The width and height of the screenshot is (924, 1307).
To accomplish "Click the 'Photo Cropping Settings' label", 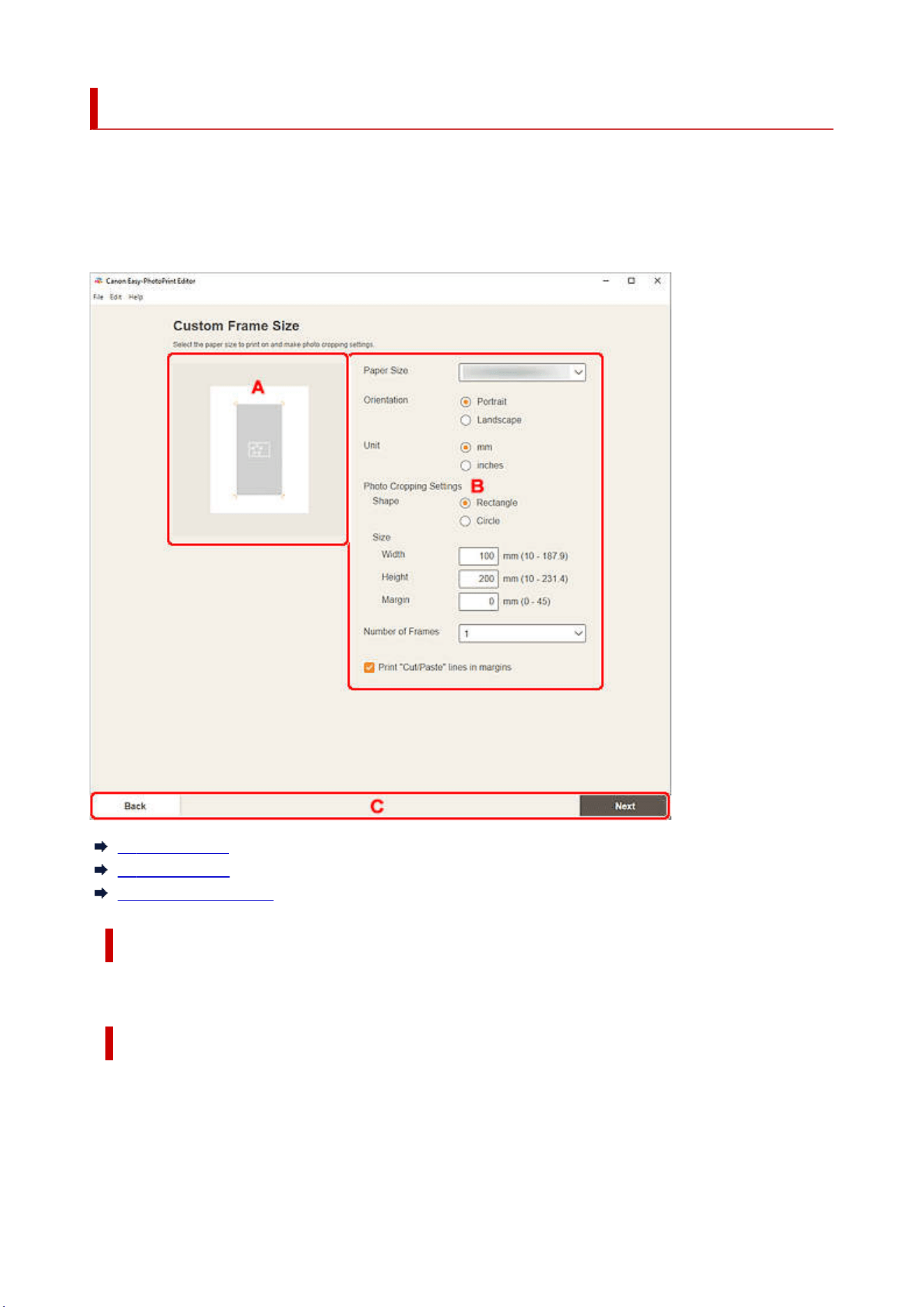I will click(x=412, y=486).
